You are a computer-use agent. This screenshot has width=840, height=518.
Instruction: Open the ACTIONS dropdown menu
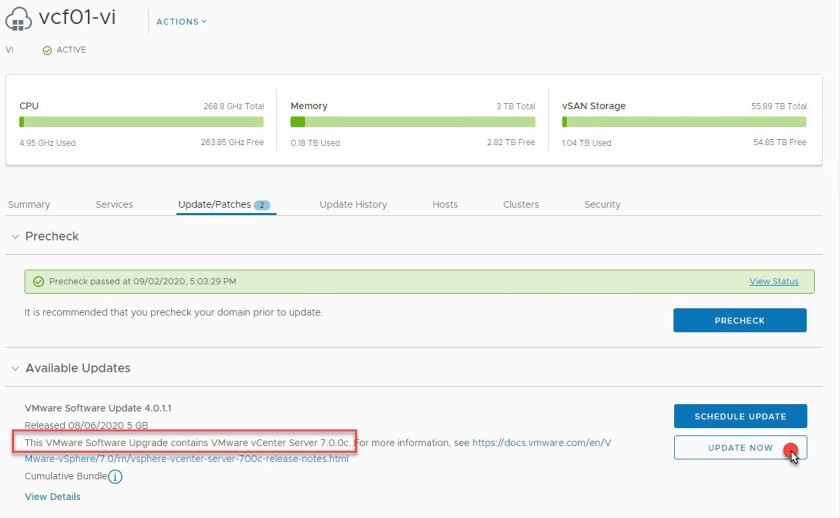click(x=181, y=21)
